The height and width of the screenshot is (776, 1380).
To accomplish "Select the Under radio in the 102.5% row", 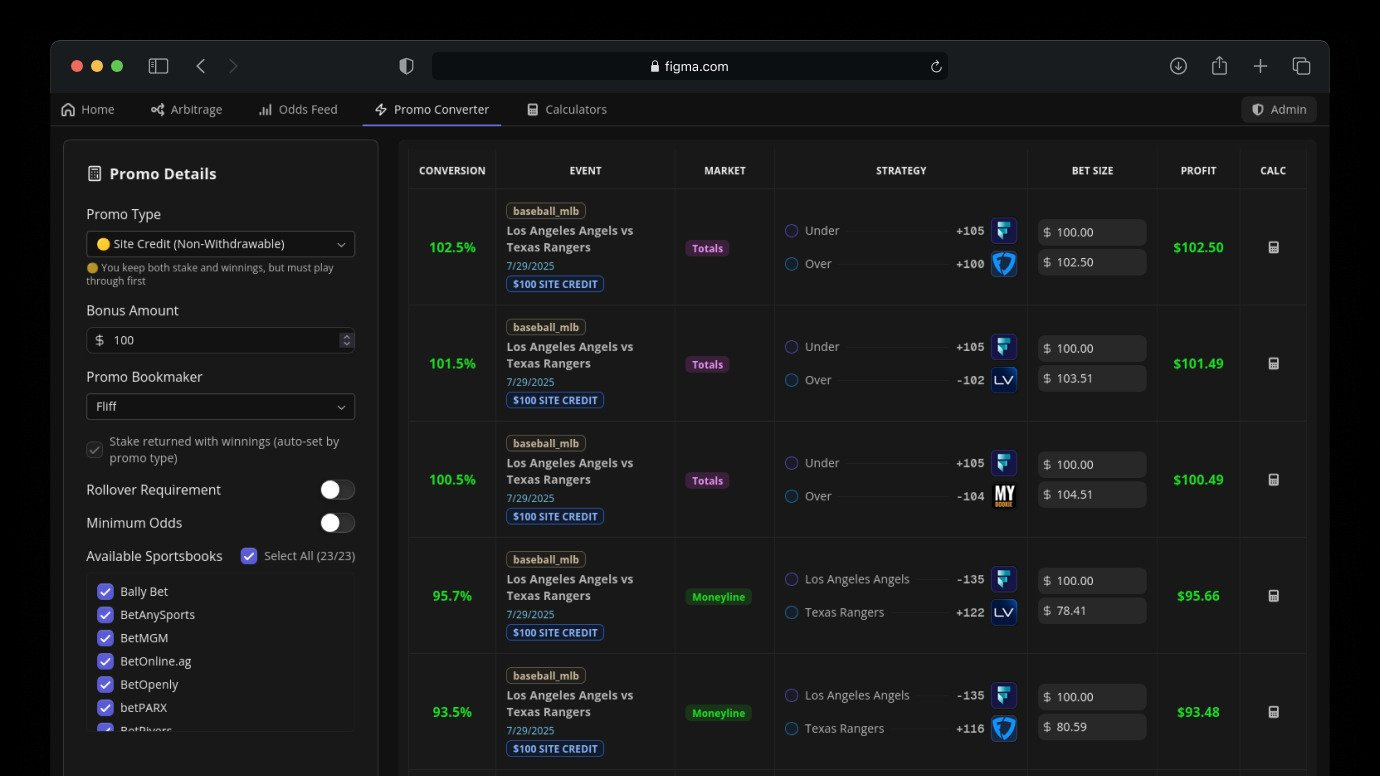I will click(791, 231).
